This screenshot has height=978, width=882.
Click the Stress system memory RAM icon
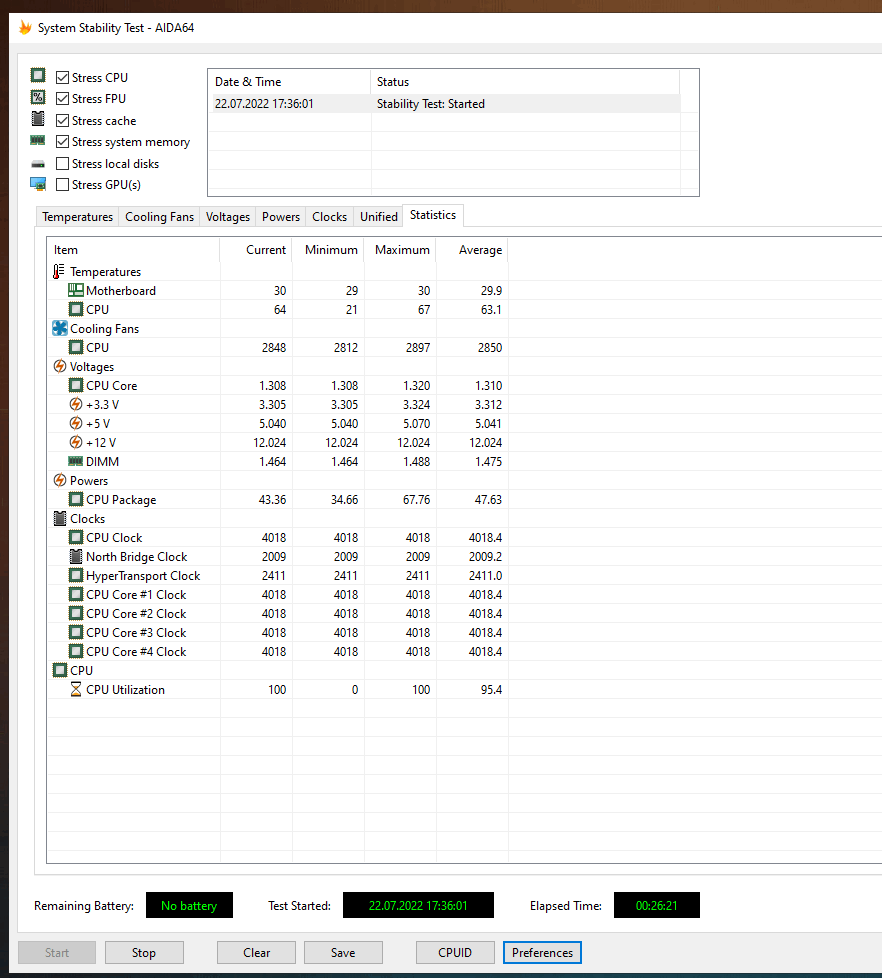38,141
